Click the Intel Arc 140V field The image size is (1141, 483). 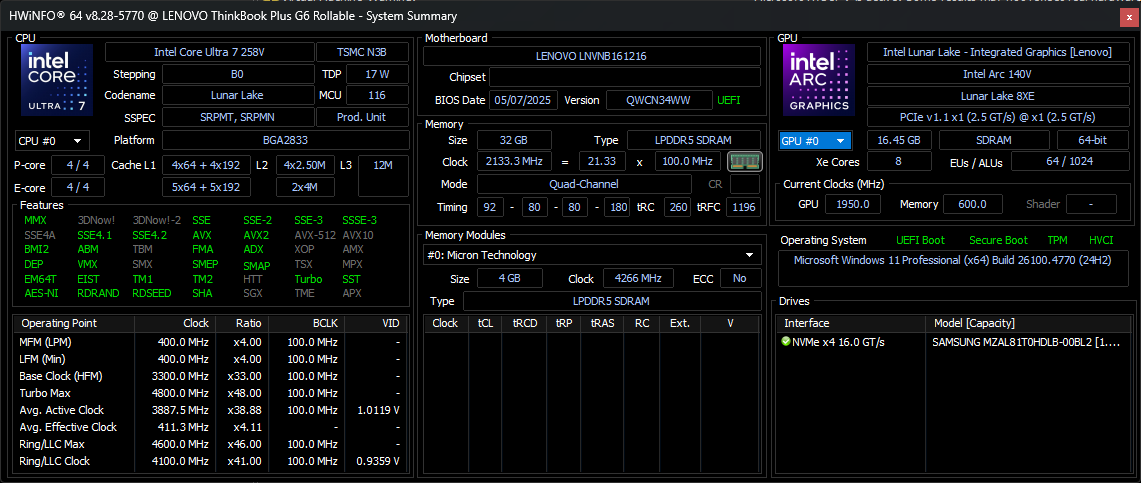coord(997,74)
